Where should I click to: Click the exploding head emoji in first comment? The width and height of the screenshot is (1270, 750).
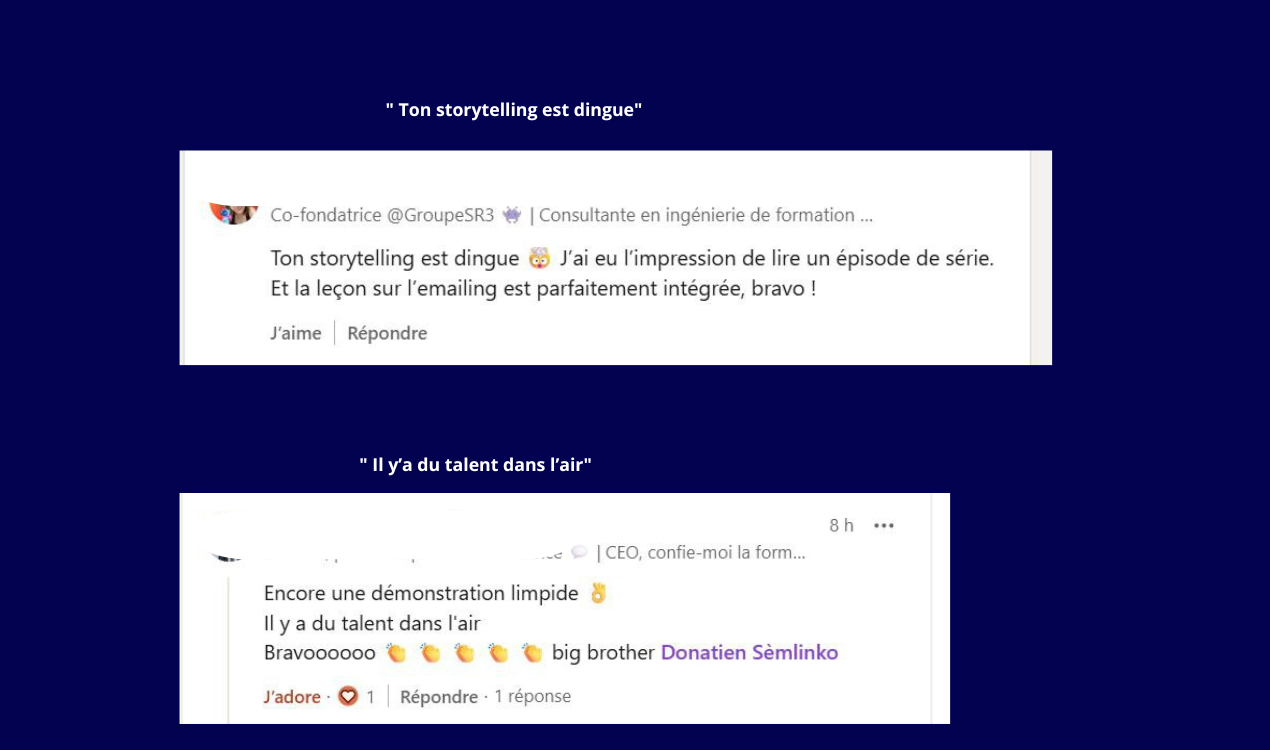539,258
